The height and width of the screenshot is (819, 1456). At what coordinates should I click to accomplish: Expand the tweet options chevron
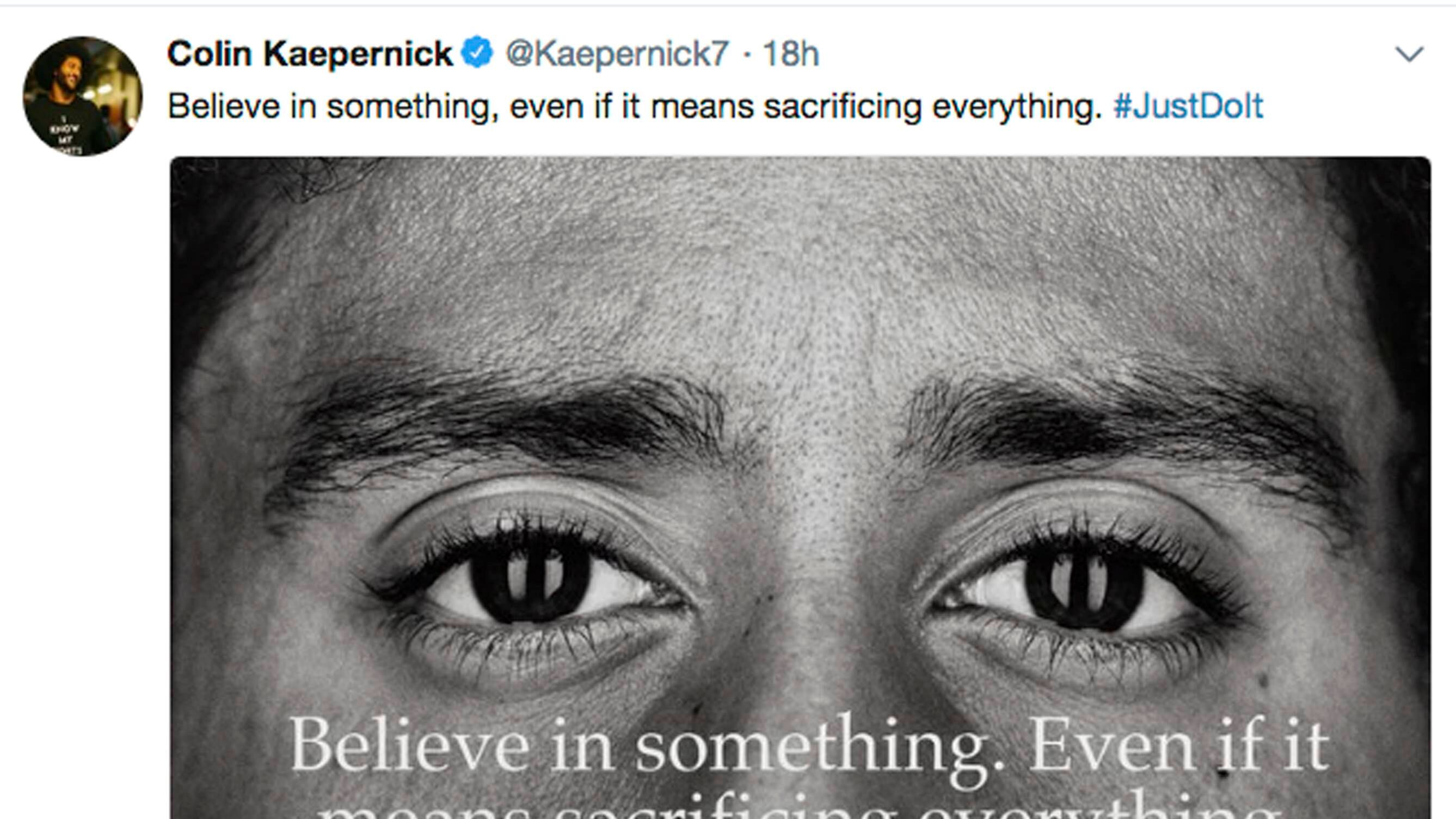[x=1409, y=54]
